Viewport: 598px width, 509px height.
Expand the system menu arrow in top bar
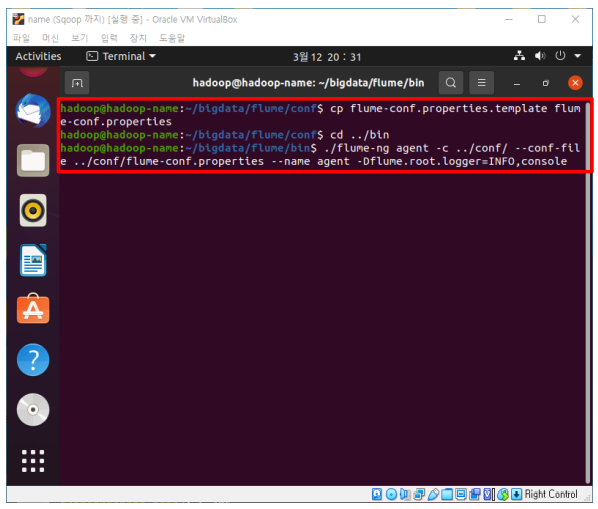point(578,56)
